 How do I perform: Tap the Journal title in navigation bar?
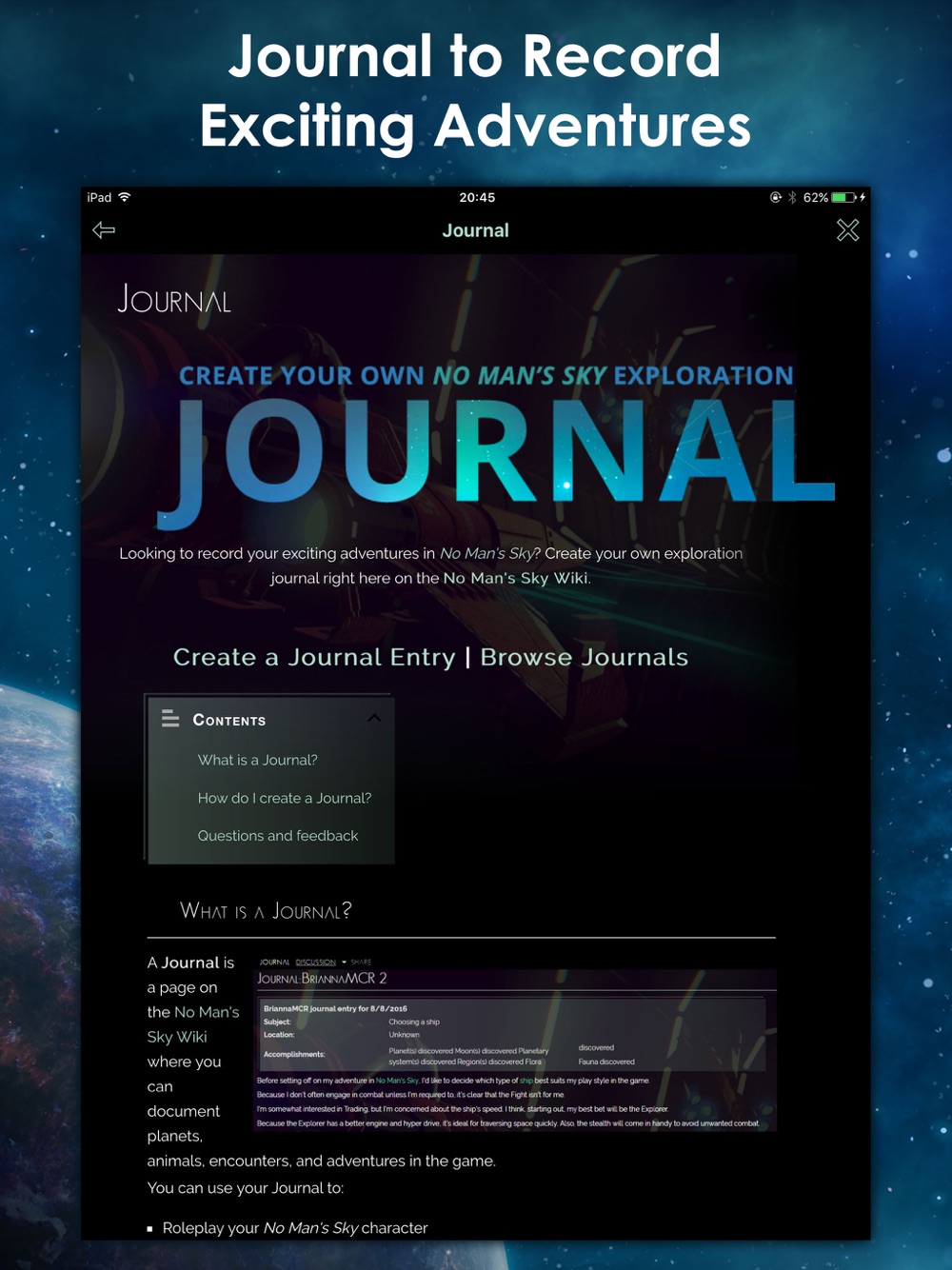[x=476, y=230]
